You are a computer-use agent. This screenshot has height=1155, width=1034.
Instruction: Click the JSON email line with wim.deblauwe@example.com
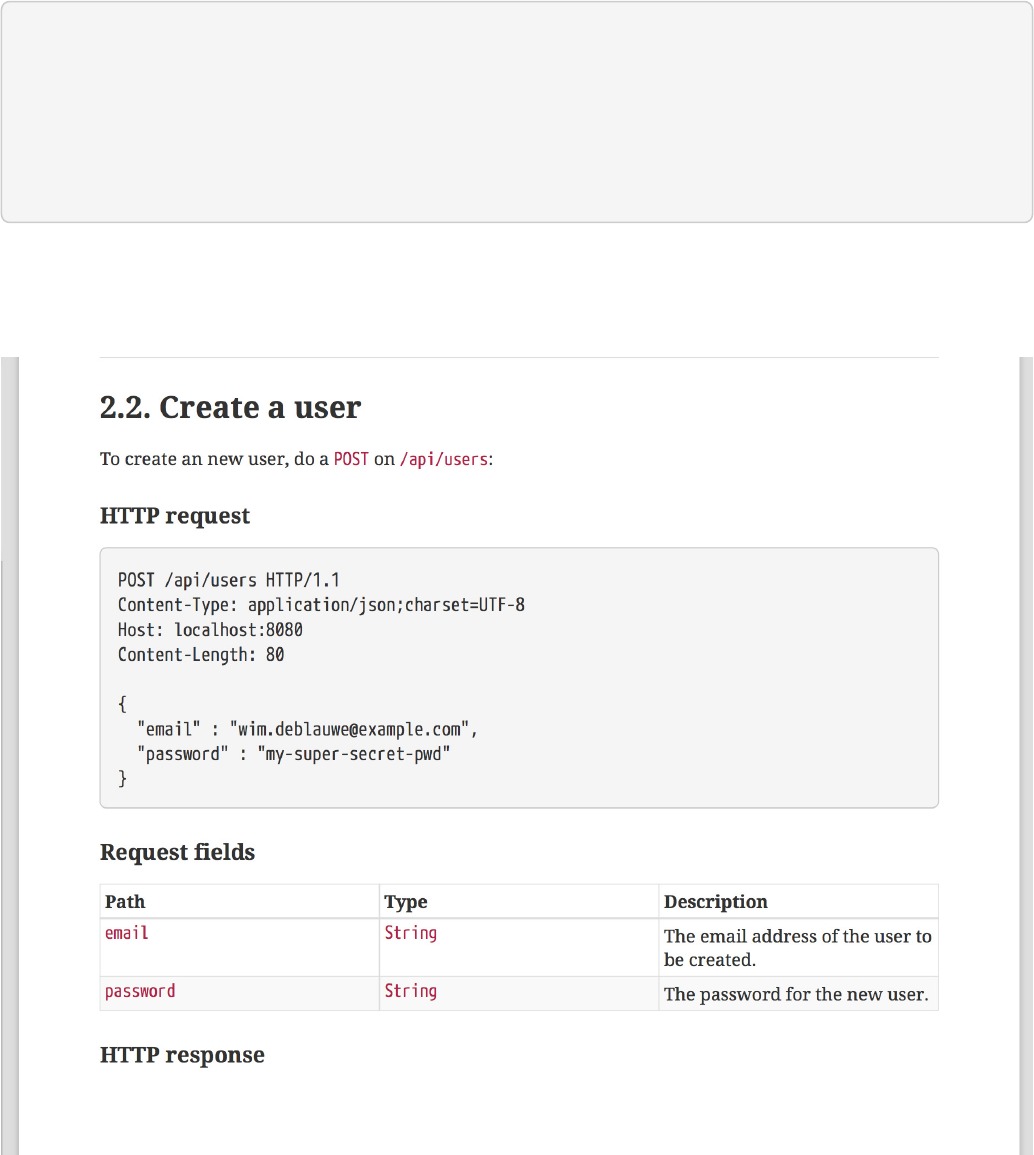coord(307,729)
